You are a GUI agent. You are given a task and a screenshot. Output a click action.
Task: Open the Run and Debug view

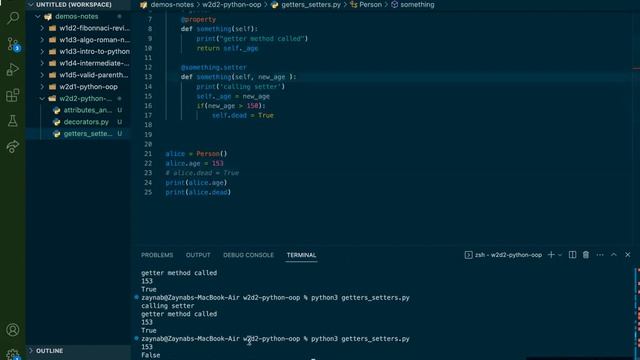13,69
